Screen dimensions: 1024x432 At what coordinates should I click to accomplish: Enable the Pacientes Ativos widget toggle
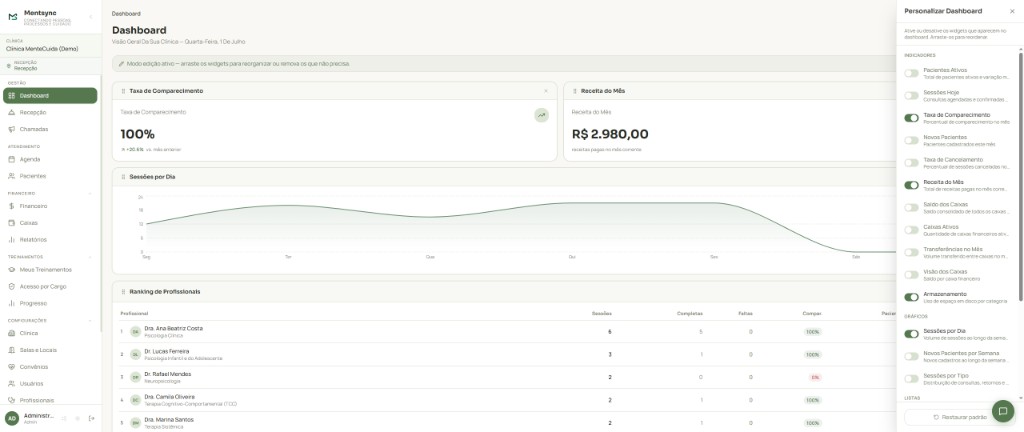pos(911,73)
